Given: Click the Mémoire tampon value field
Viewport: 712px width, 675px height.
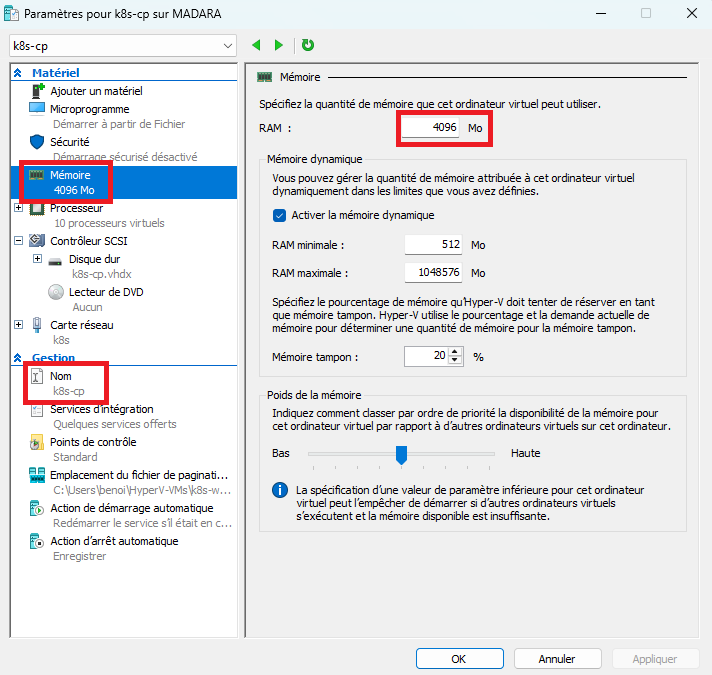Looking at the screenshot, I should [x=426, y=356].
